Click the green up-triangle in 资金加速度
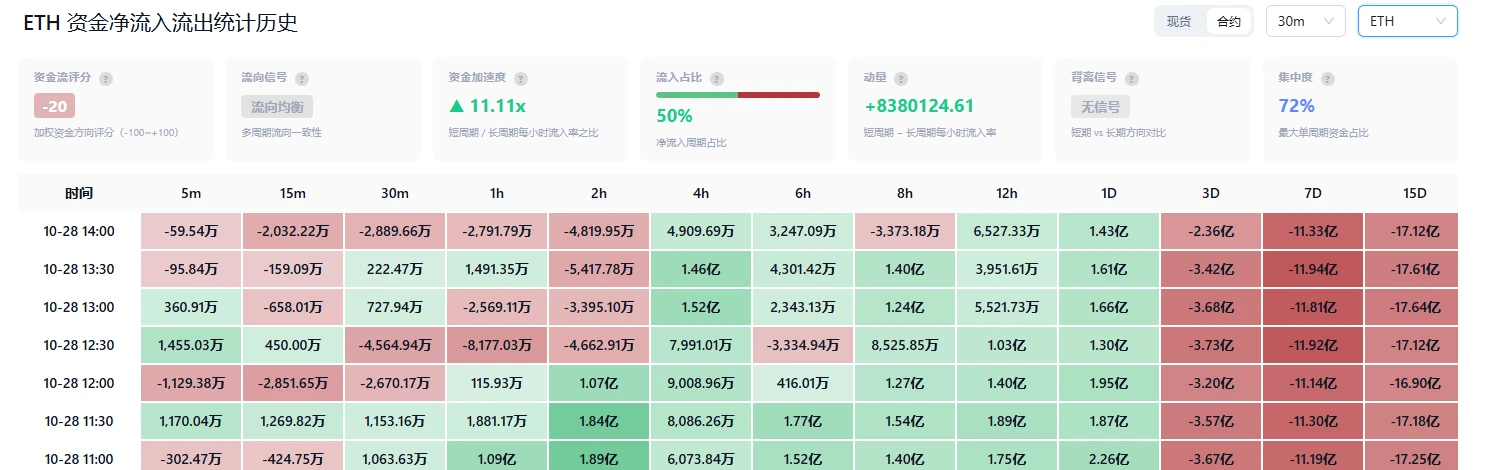 coord(456,106)
